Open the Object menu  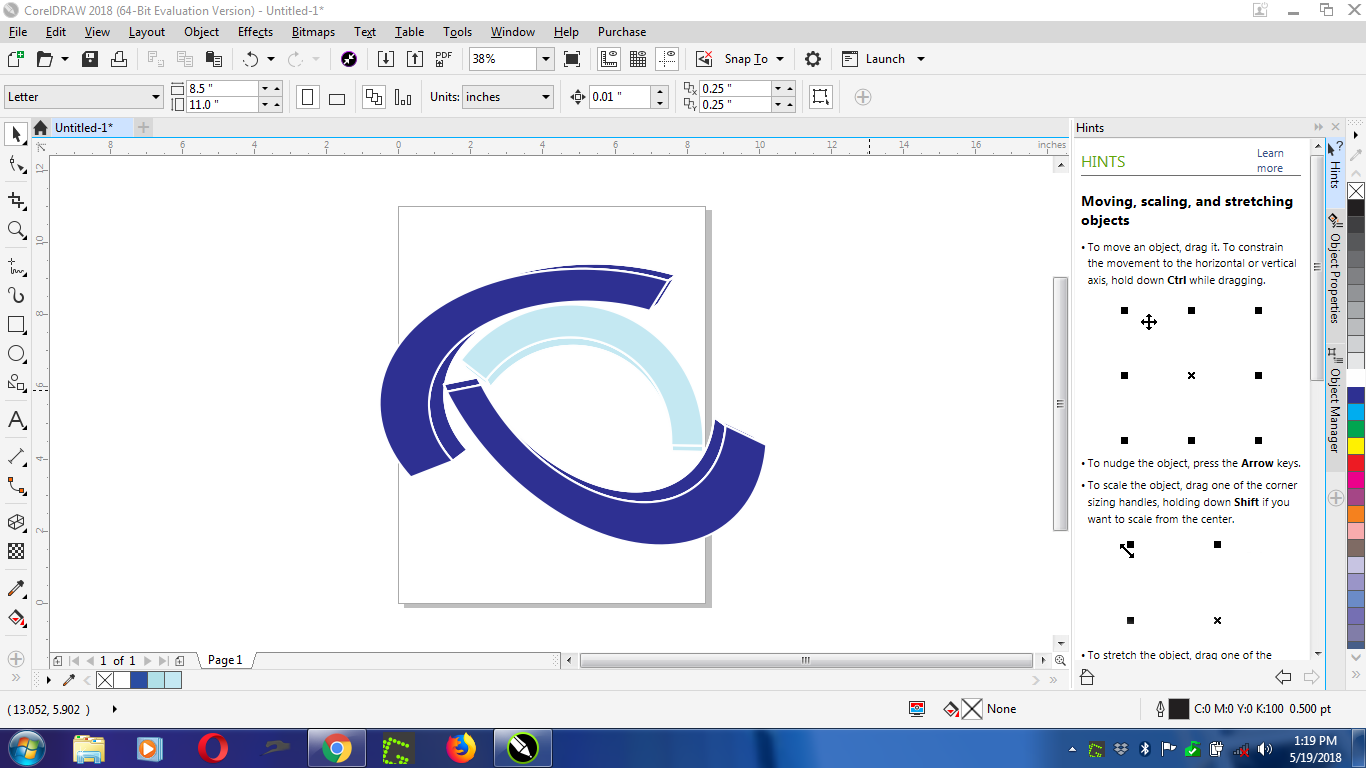201,32
